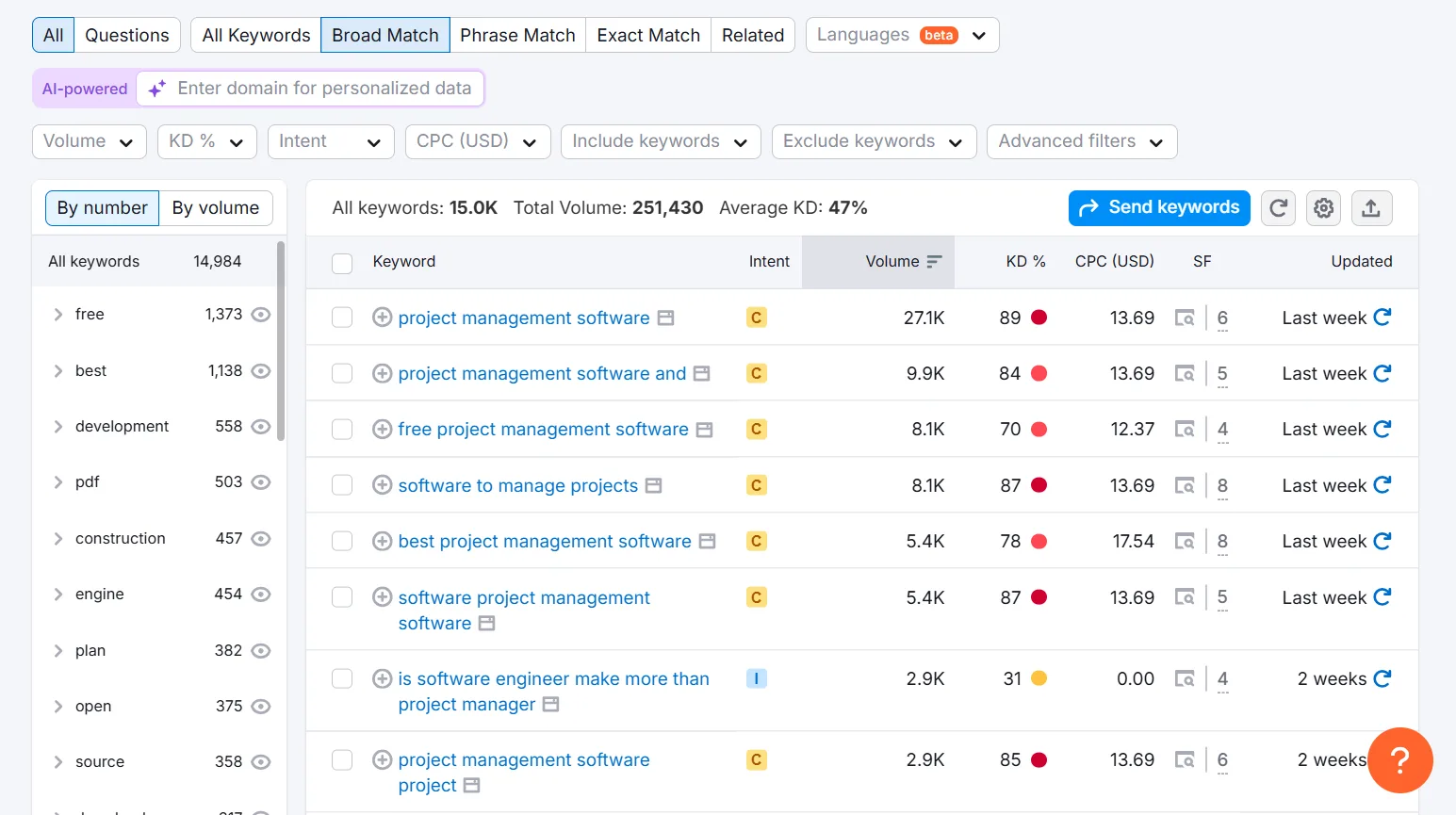View SERP features icon in 27.1K volume row
Viewport: 1456px width, 815px height.
1185,318
